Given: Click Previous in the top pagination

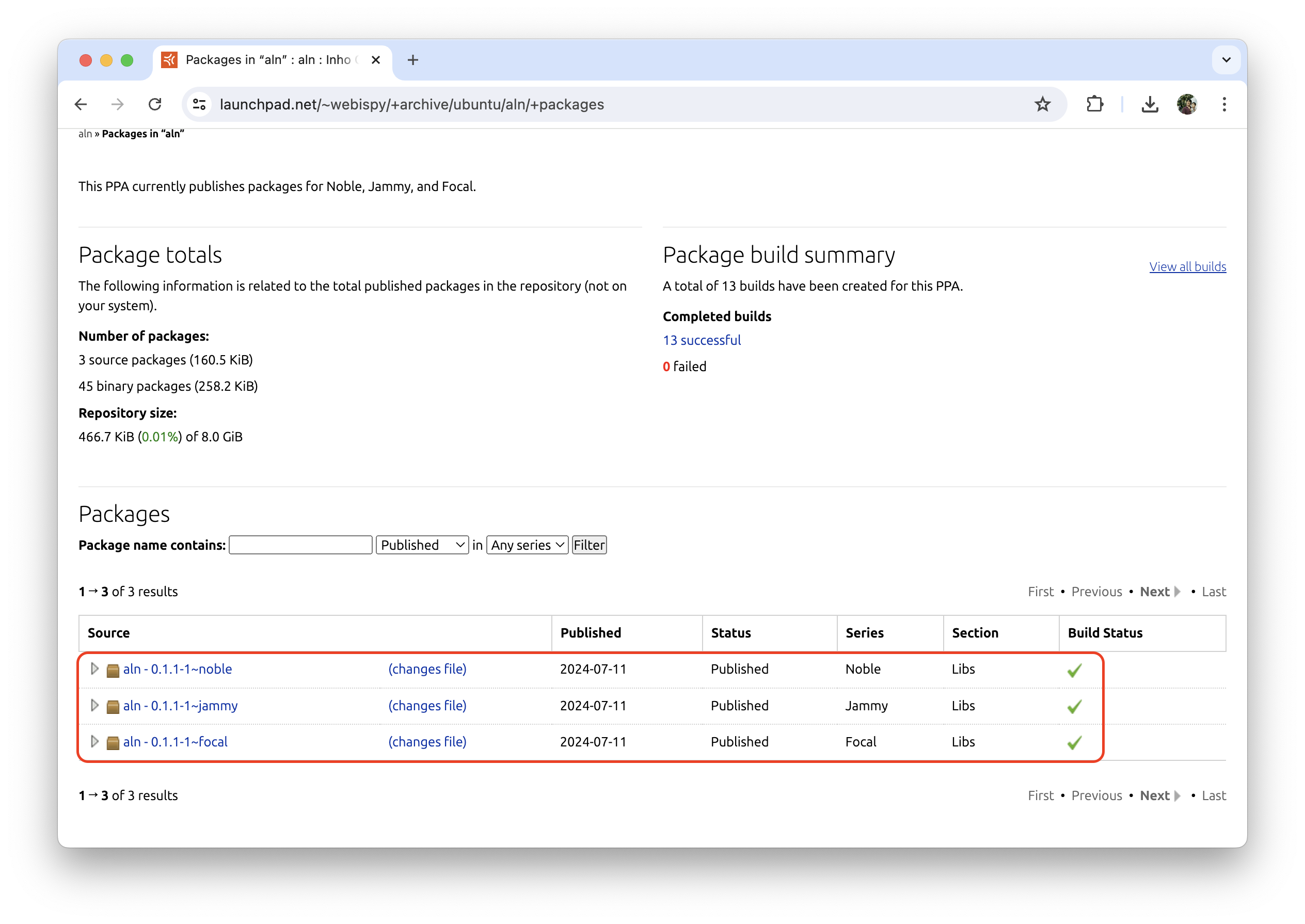Looking at the screenshot, I should [x=1096, y=592].
